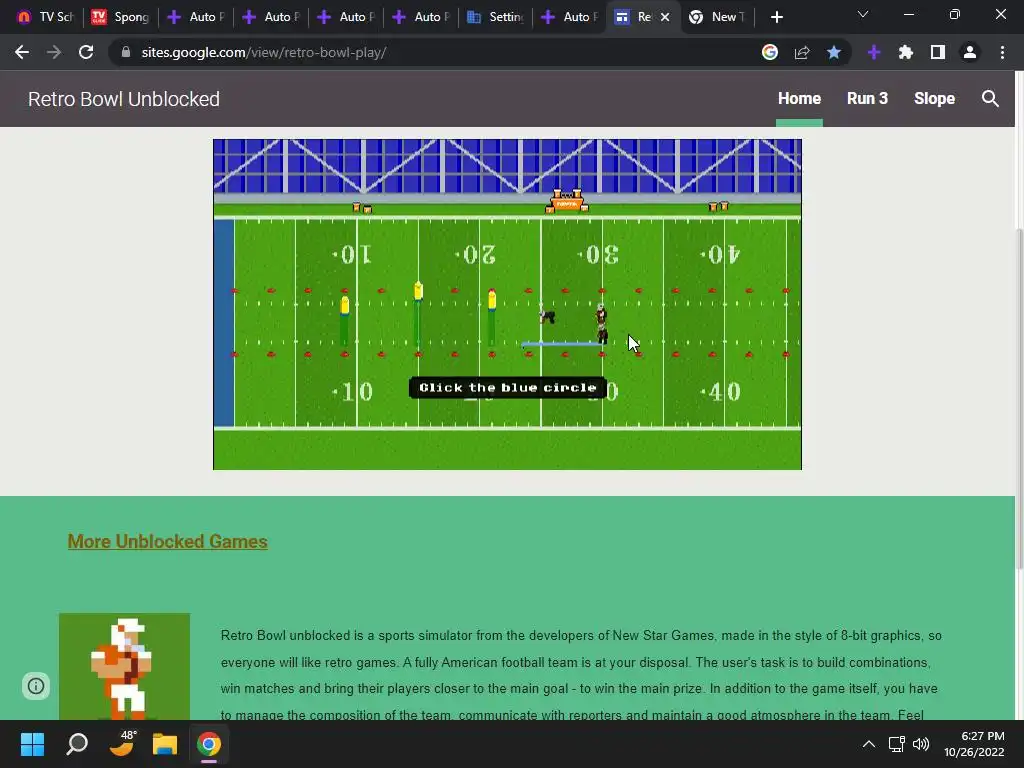1024x768 pixels.
Task: Switch to the Spong tab
Action: coord(121,17)
